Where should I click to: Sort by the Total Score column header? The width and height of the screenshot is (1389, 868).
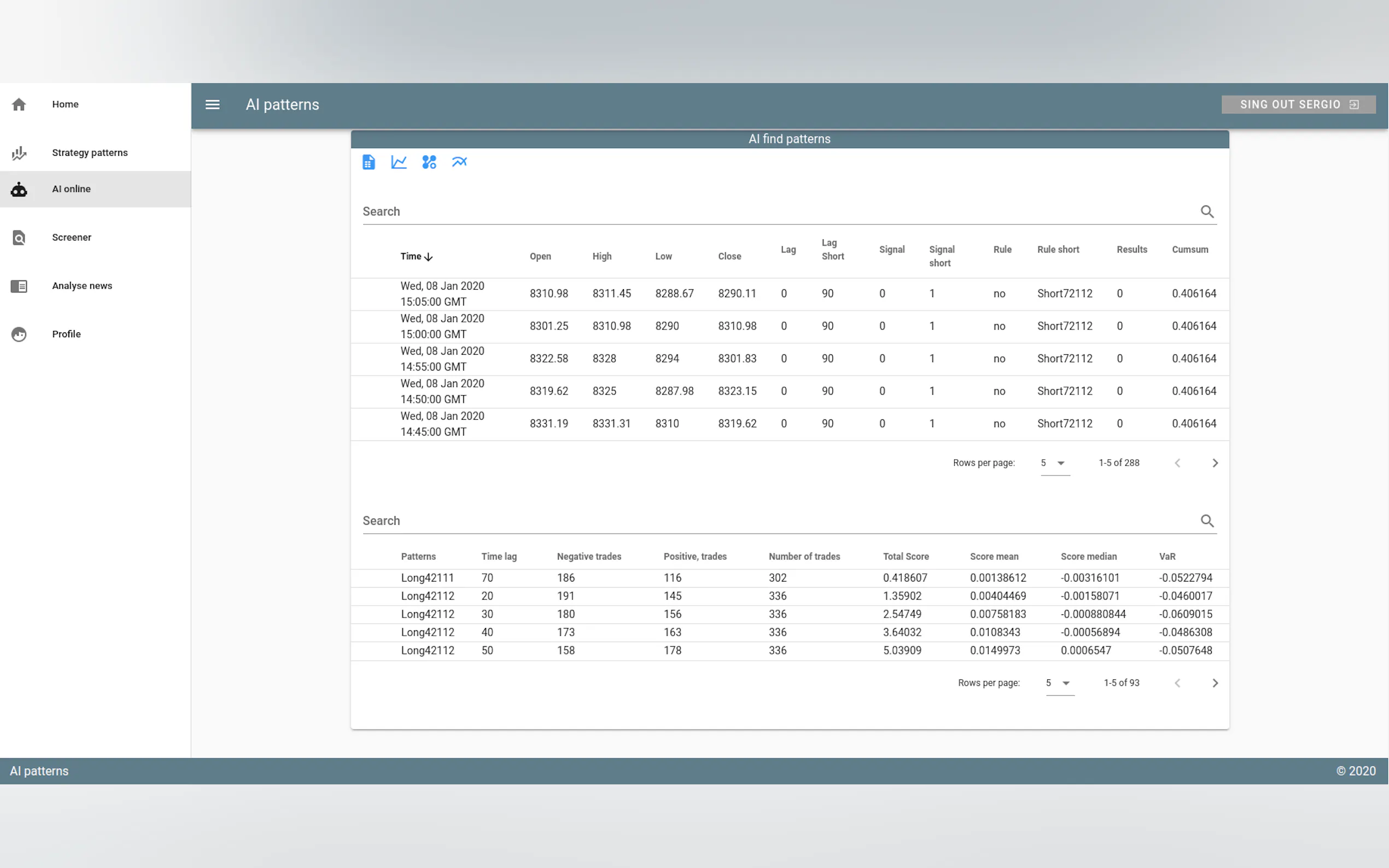click(906, 556)
